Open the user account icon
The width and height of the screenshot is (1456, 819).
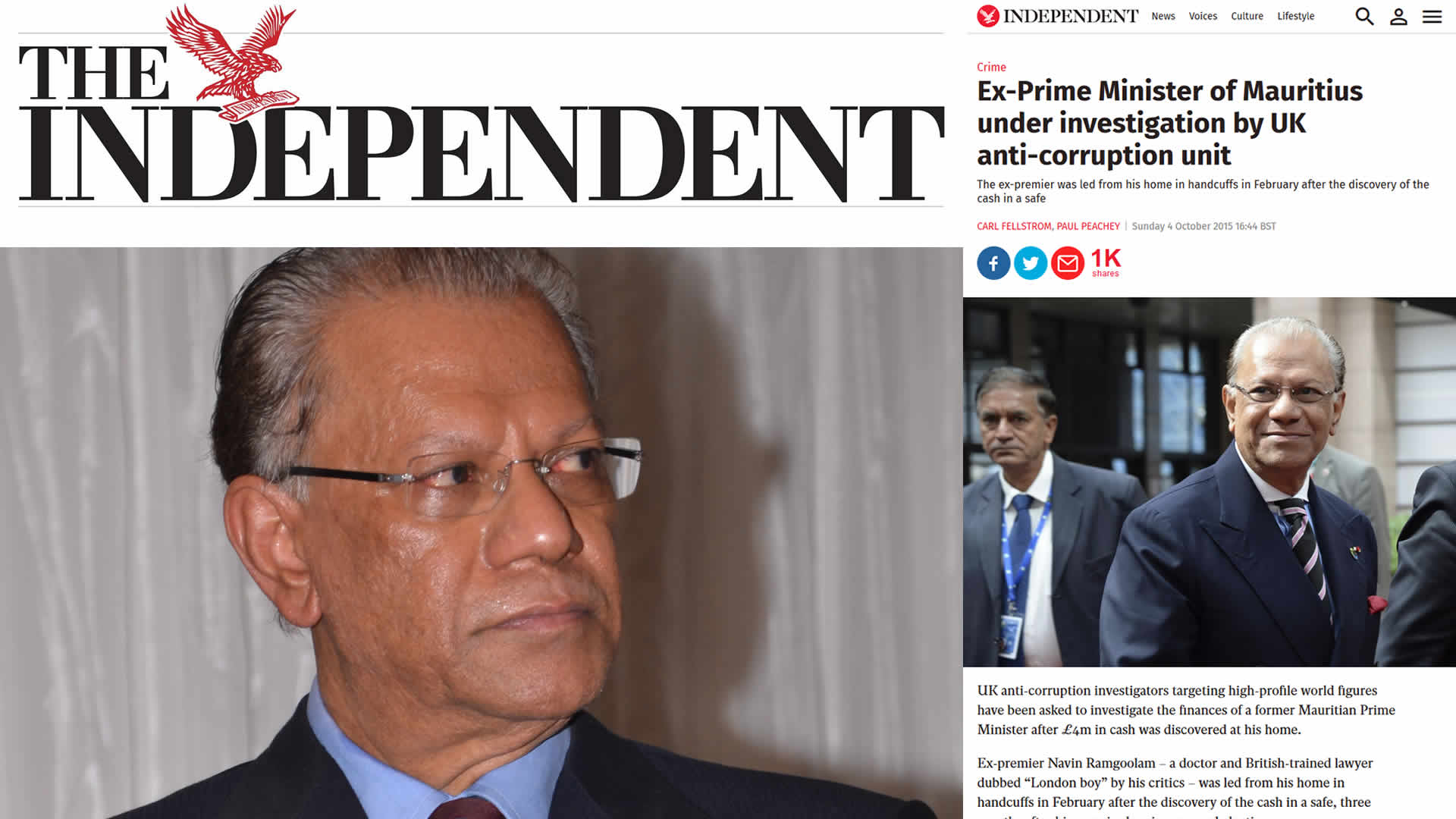tap(1398, 16)
